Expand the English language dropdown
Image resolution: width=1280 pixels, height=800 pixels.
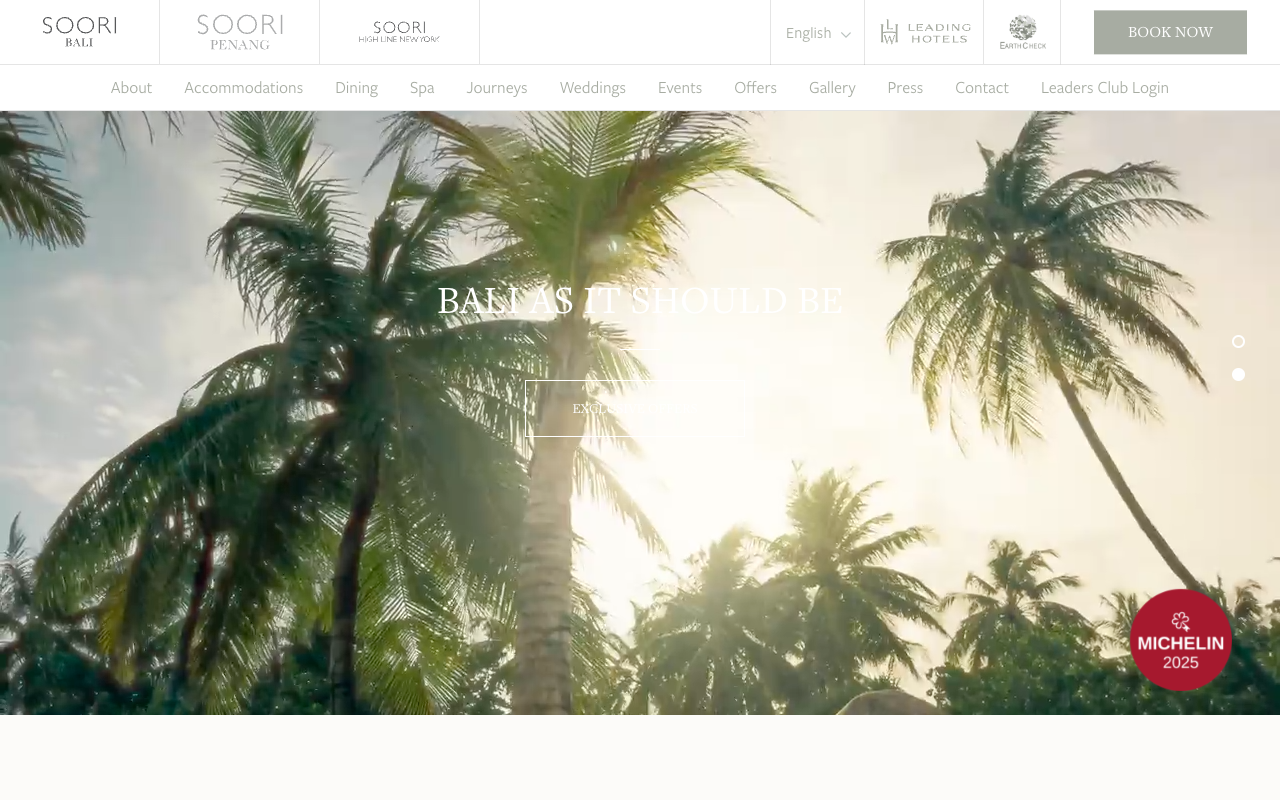[818, 33]
